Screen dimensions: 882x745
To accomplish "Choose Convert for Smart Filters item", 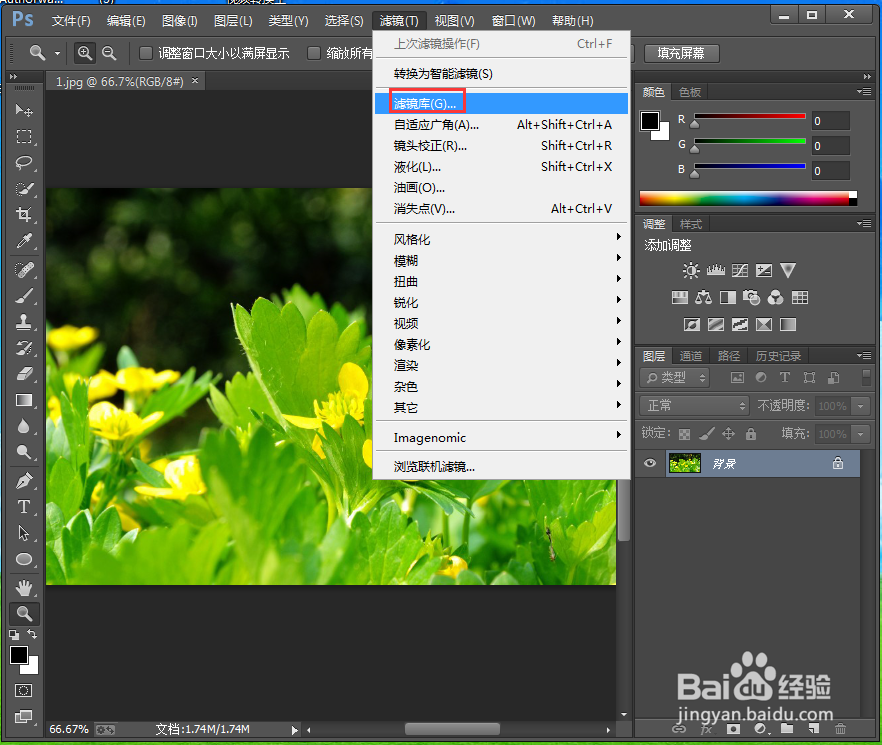I will [501, 74].
